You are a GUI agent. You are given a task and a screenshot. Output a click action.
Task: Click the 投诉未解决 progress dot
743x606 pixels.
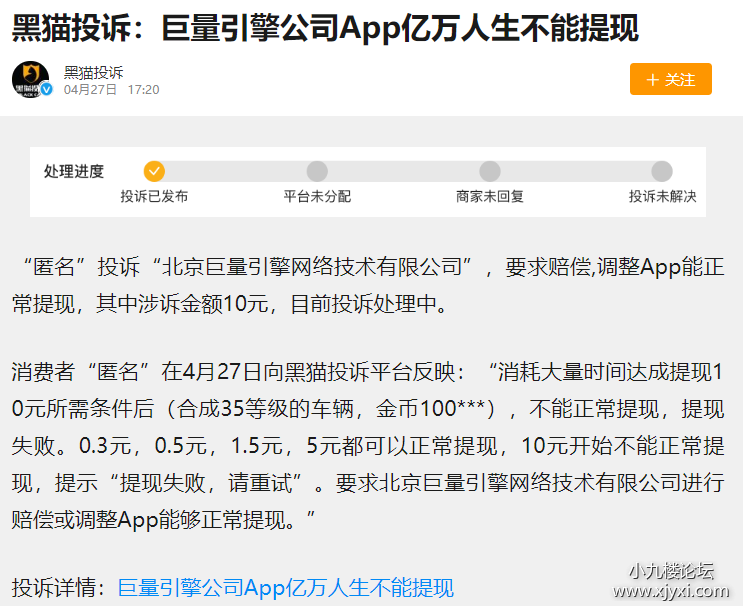click(661, 171)
